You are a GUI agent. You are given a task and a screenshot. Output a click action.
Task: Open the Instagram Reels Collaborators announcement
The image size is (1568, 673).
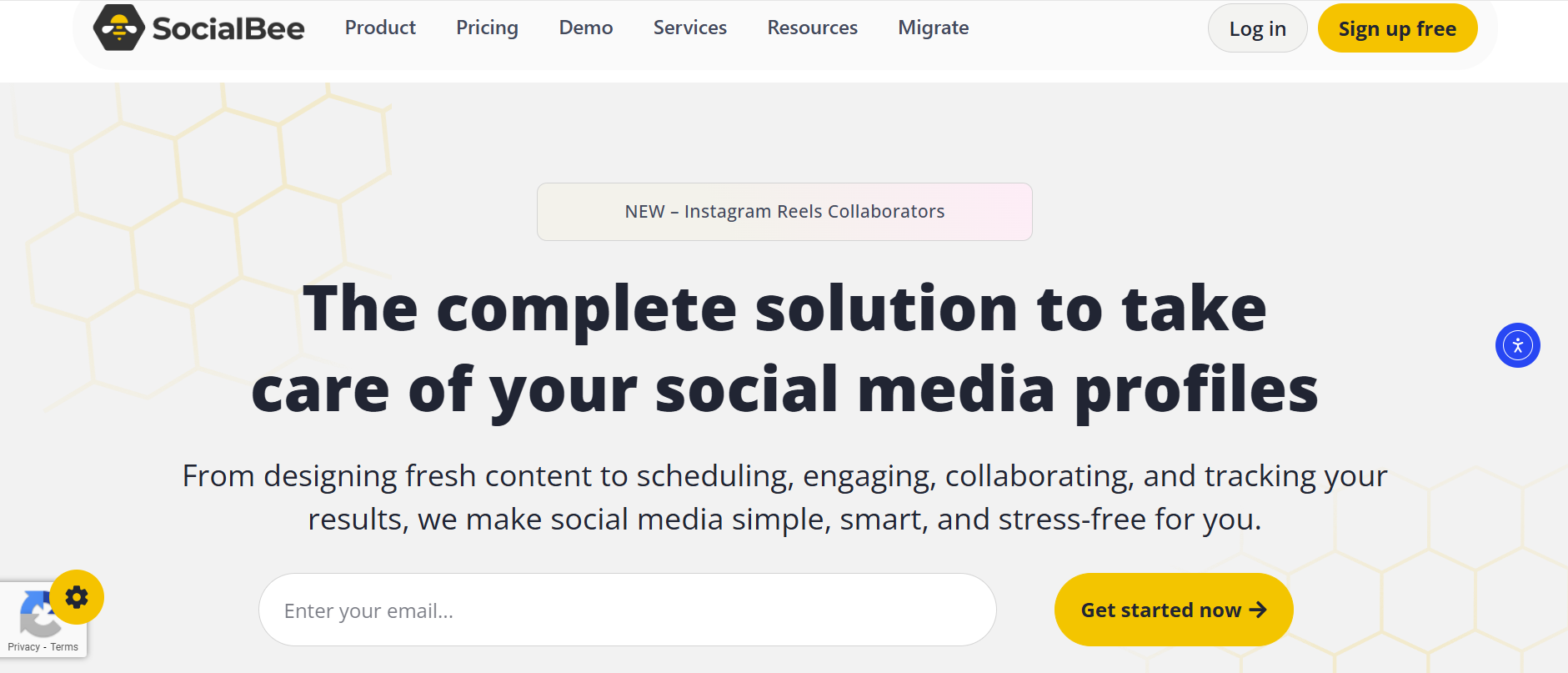[x=784, y=212]
